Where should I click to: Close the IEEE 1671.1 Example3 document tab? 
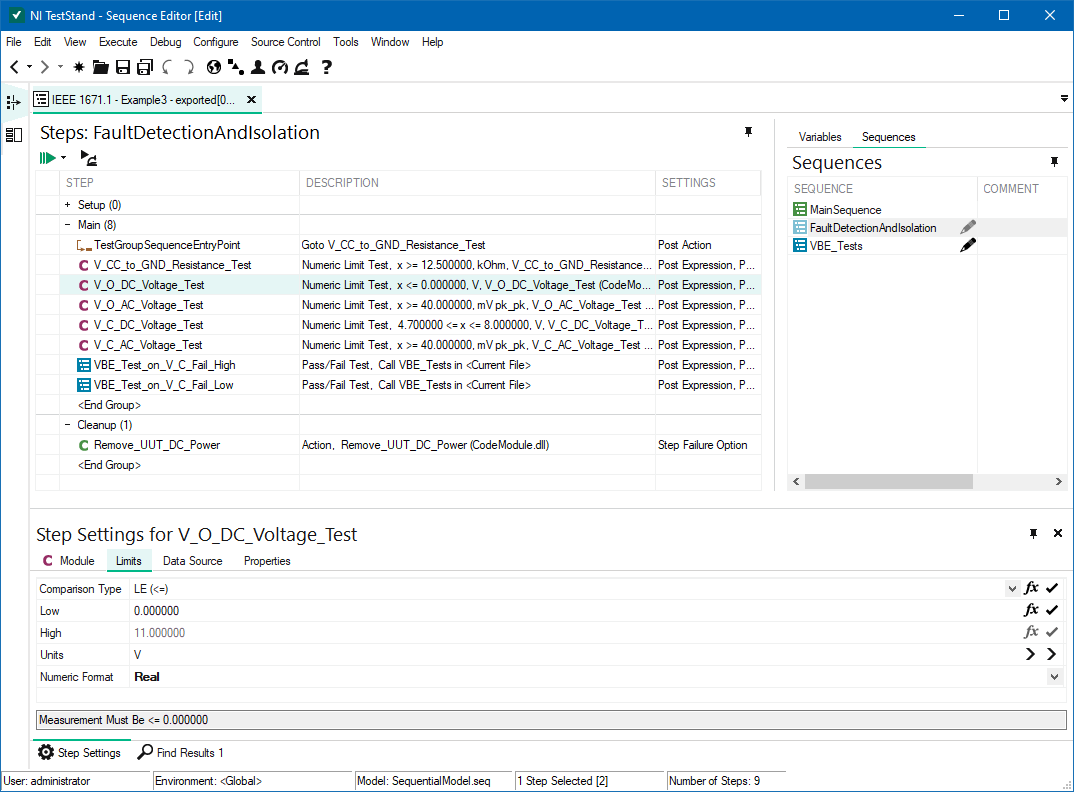coord(251,99)
